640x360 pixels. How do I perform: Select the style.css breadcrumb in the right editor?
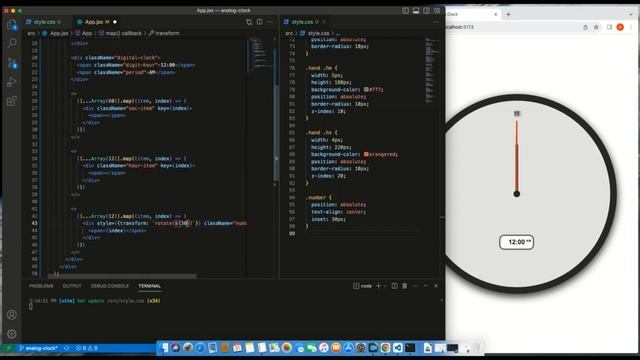pyautogui.click(x=315, y=33)
